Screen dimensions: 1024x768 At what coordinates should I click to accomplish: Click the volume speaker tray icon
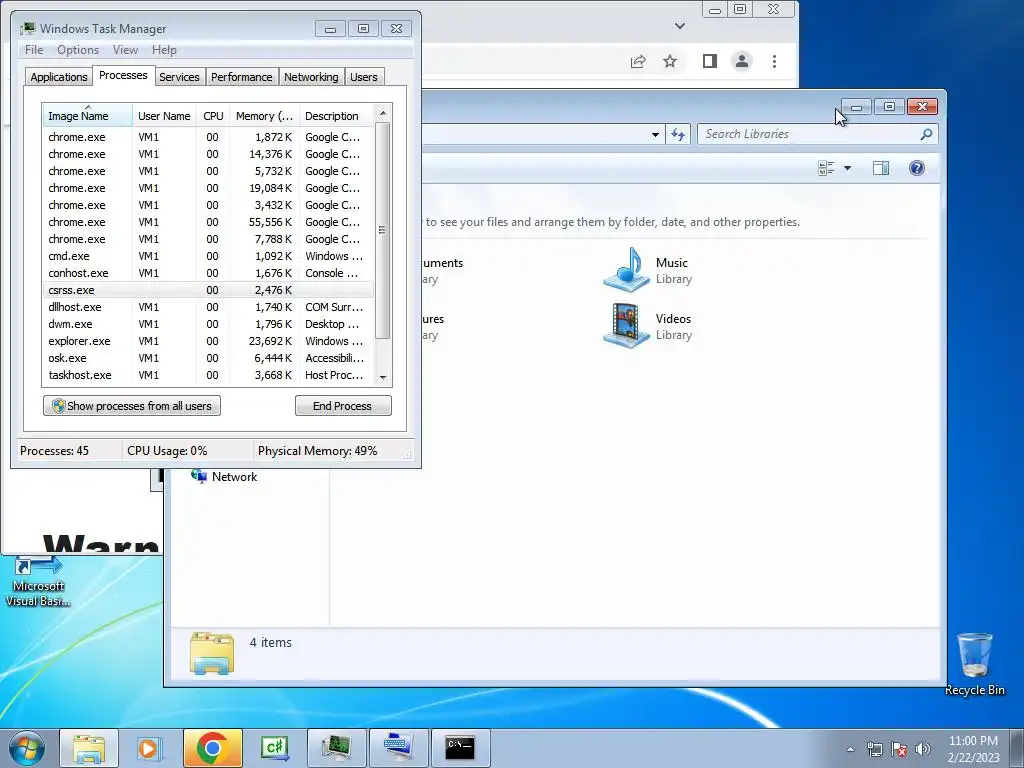point(923,749)
